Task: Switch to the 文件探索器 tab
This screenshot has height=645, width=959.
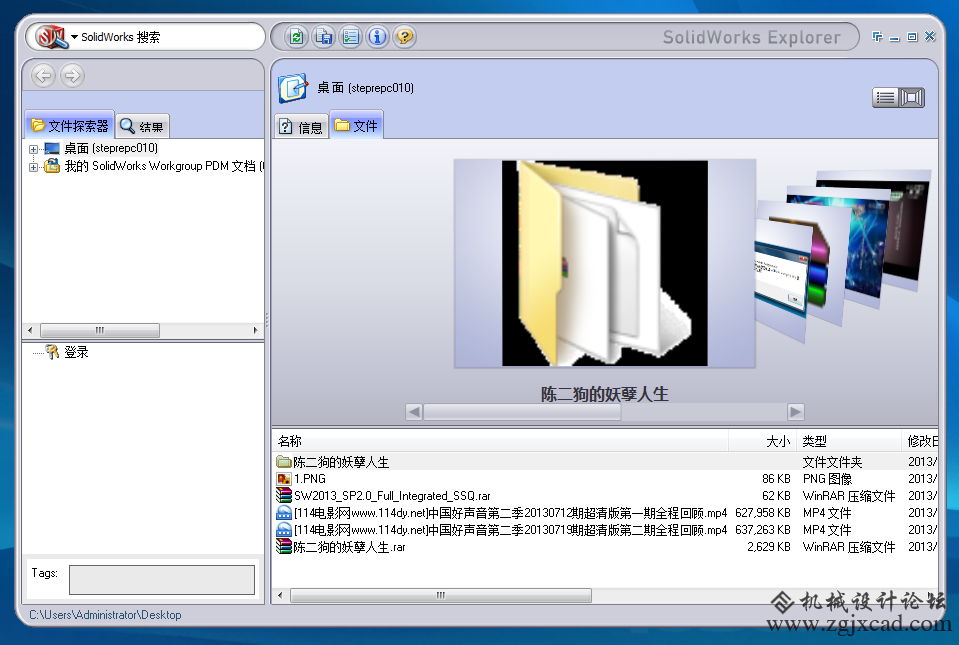Action: pyautogui.click(x=70, y=125)
